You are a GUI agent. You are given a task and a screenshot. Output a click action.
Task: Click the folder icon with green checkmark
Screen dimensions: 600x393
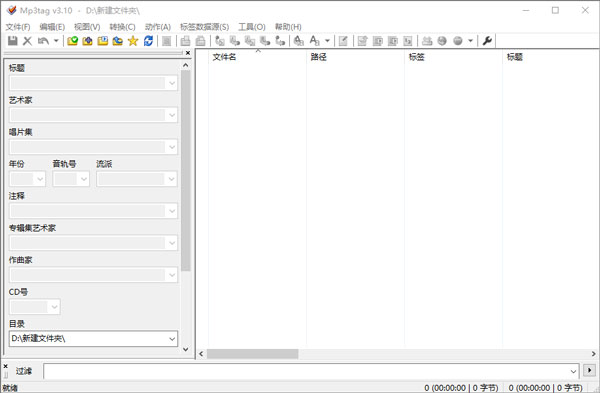[x=72, y=41]
